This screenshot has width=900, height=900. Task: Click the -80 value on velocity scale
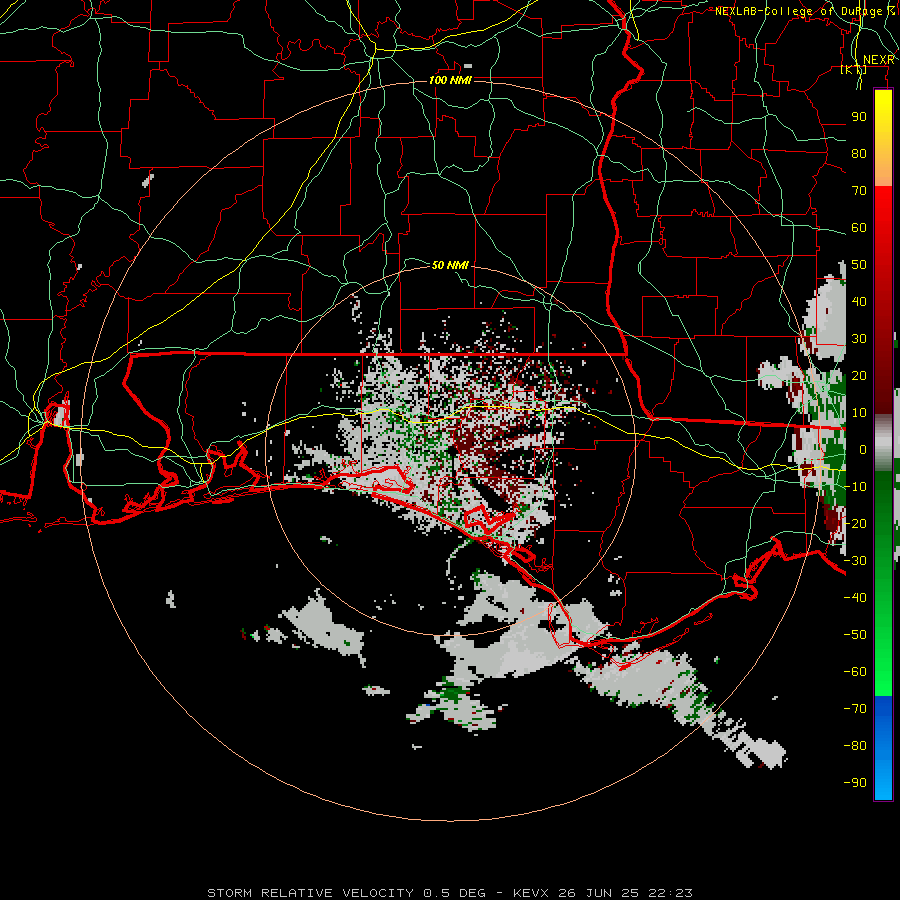855,746
